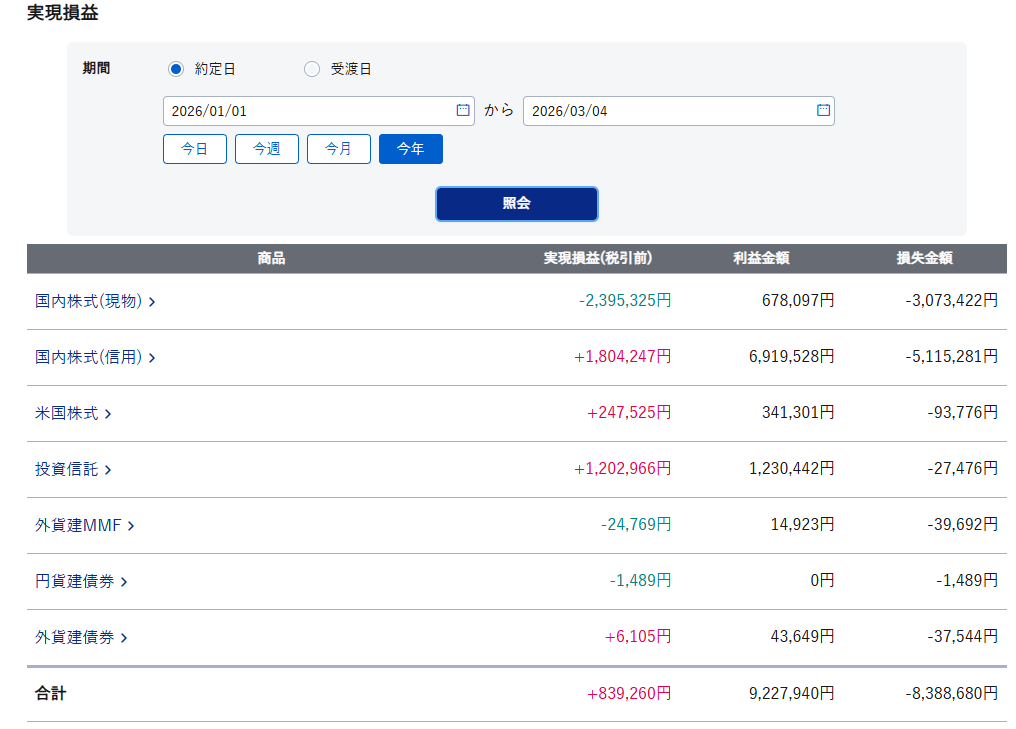This screenshot has width=1016, height=729.
Task: Select the 約定日 radio button
Action: [176, 69]
